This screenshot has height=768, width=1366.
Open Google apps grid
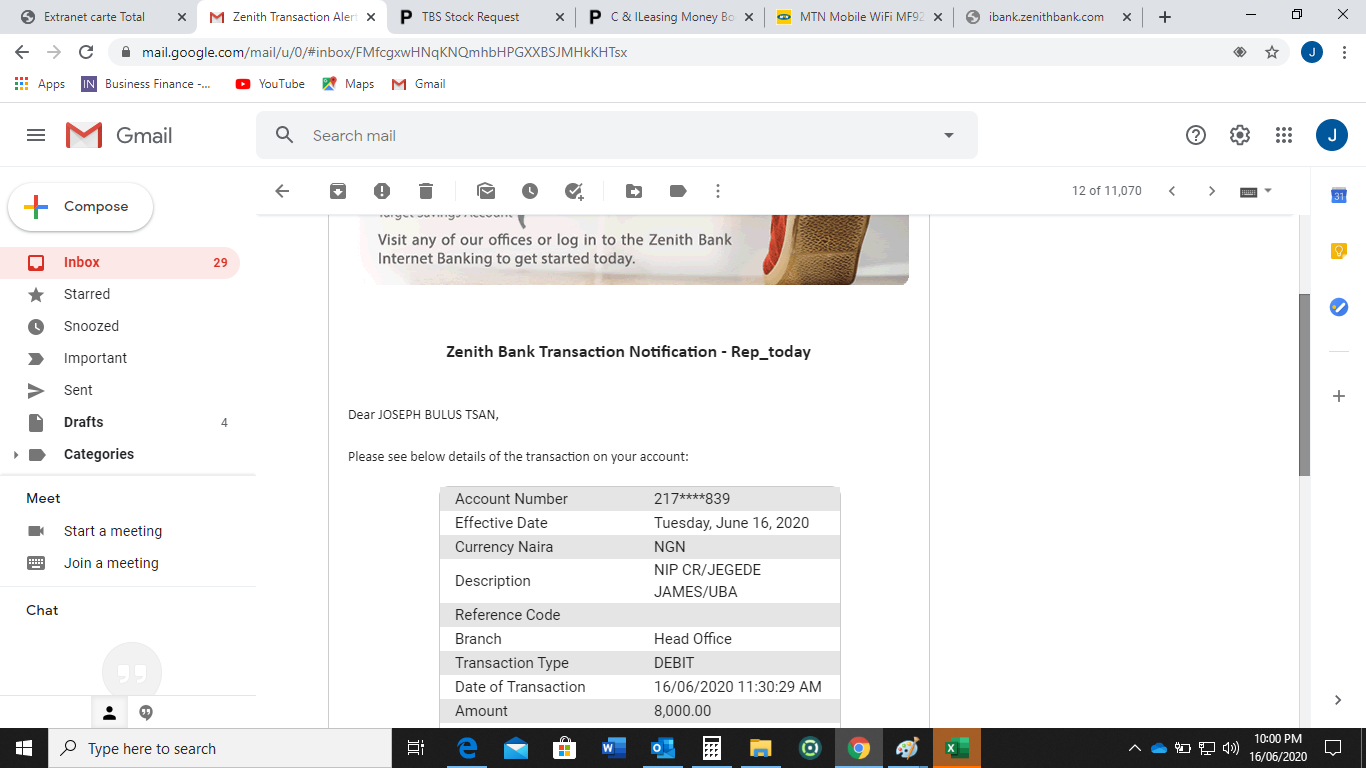(x=1284, y=135)
